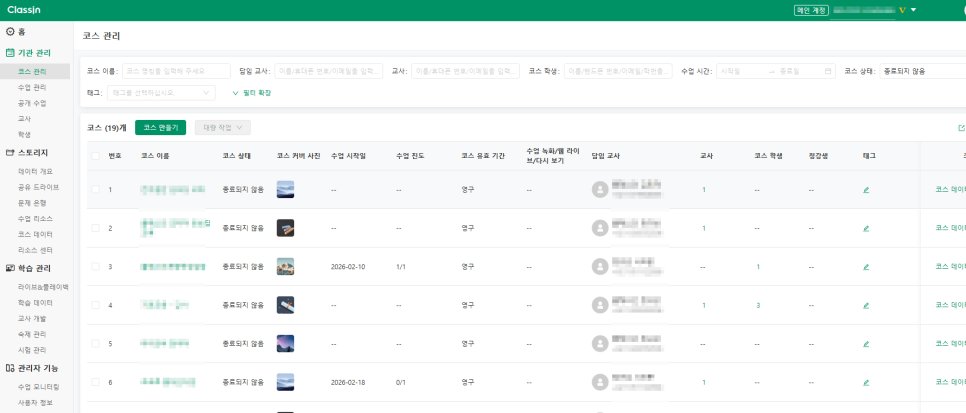966x413 pixels.
Task: Click the teacher avatar in row 6
Action: [x=600, y=382]
